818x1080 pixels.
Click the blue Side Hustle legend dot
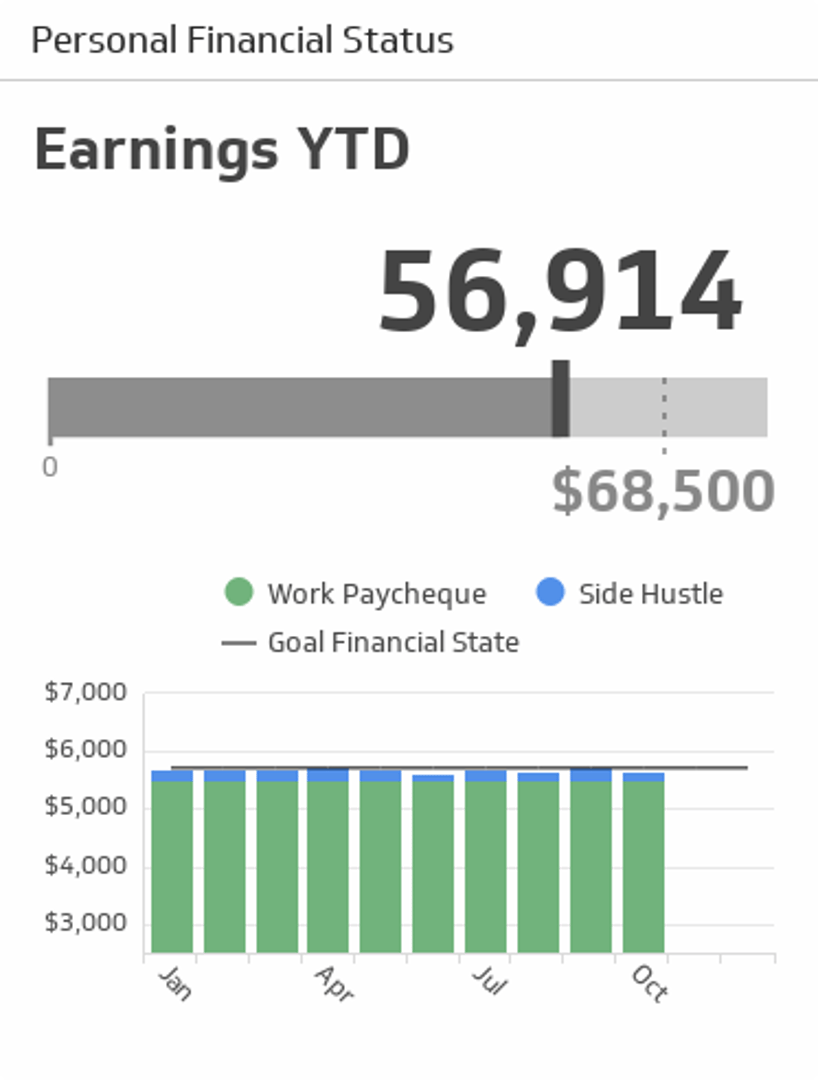[x=551, y=593]
